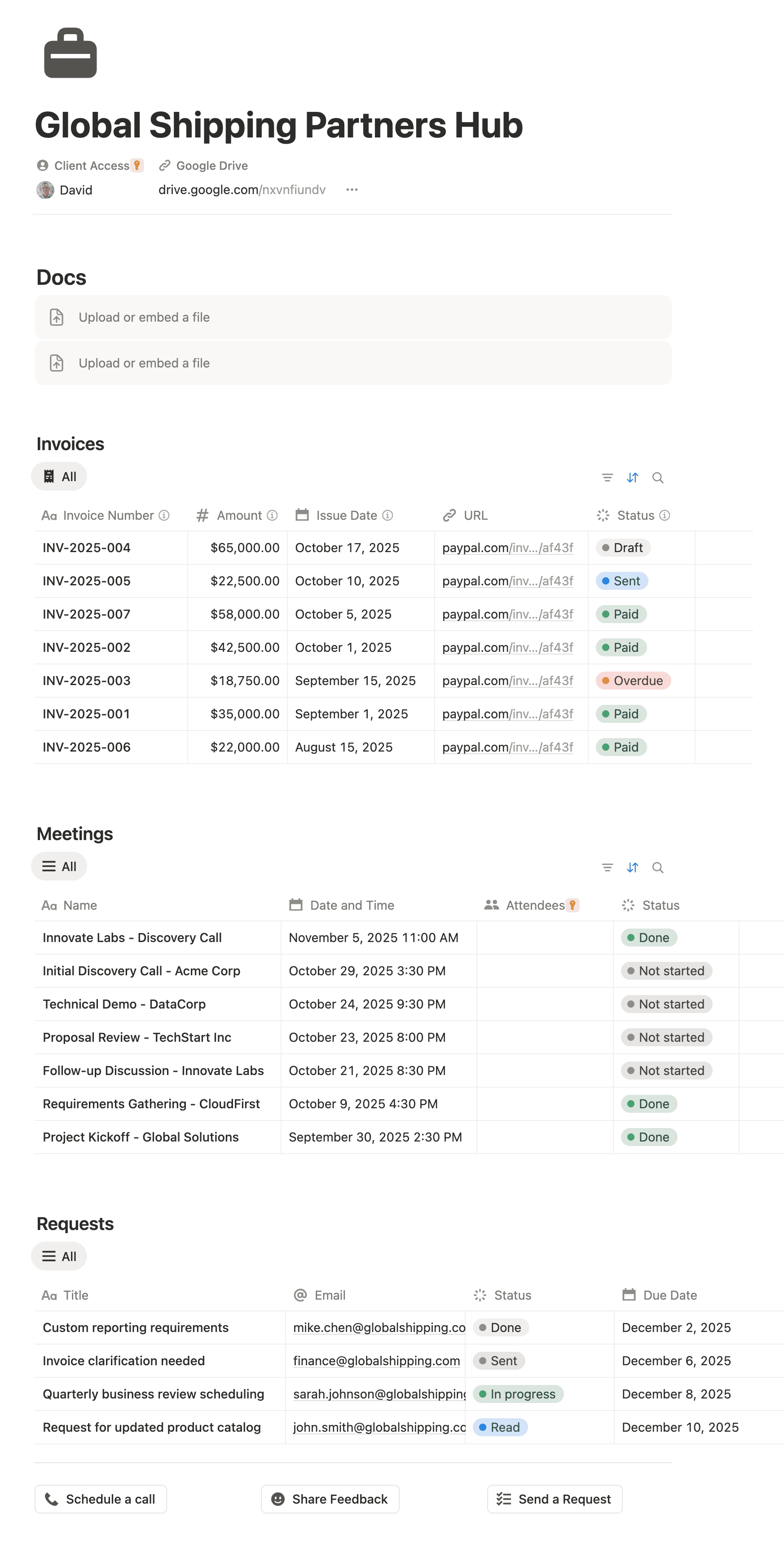Click the Done status of CloudFirst meeting
The height and width of the screenshot is (1562, 784).
point(649,1104)
